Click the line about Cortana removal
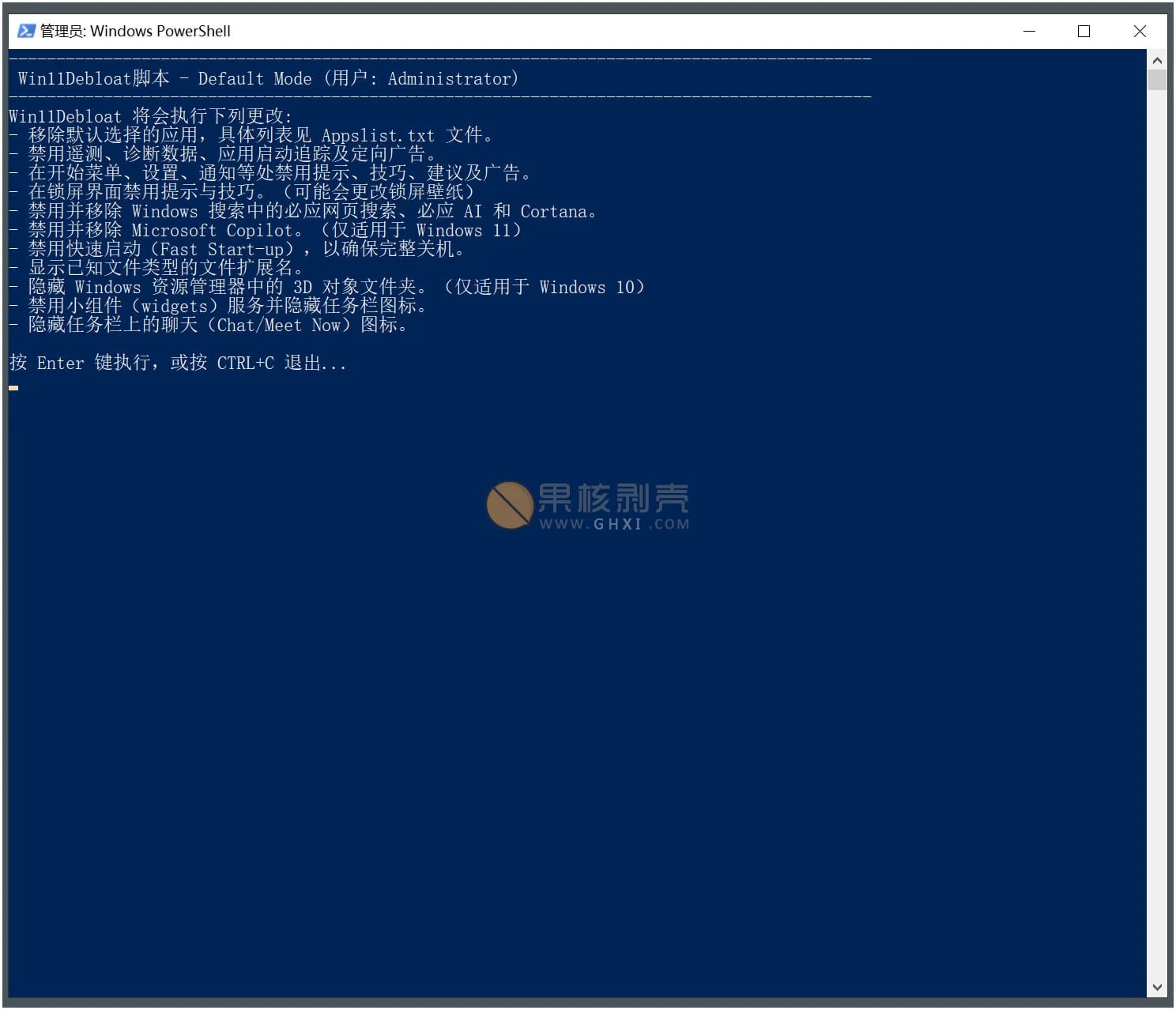 tap(303, 211)
